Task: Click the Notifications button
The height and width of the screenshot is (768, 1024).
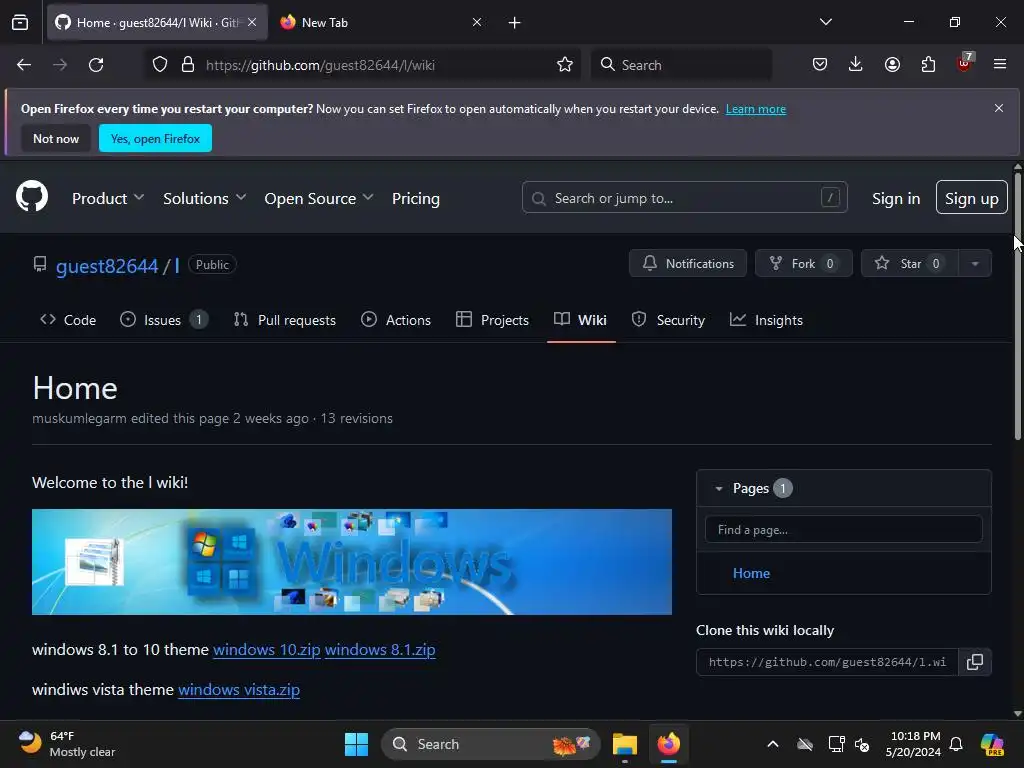Action: pyautogui.click(x=688, y=264)
